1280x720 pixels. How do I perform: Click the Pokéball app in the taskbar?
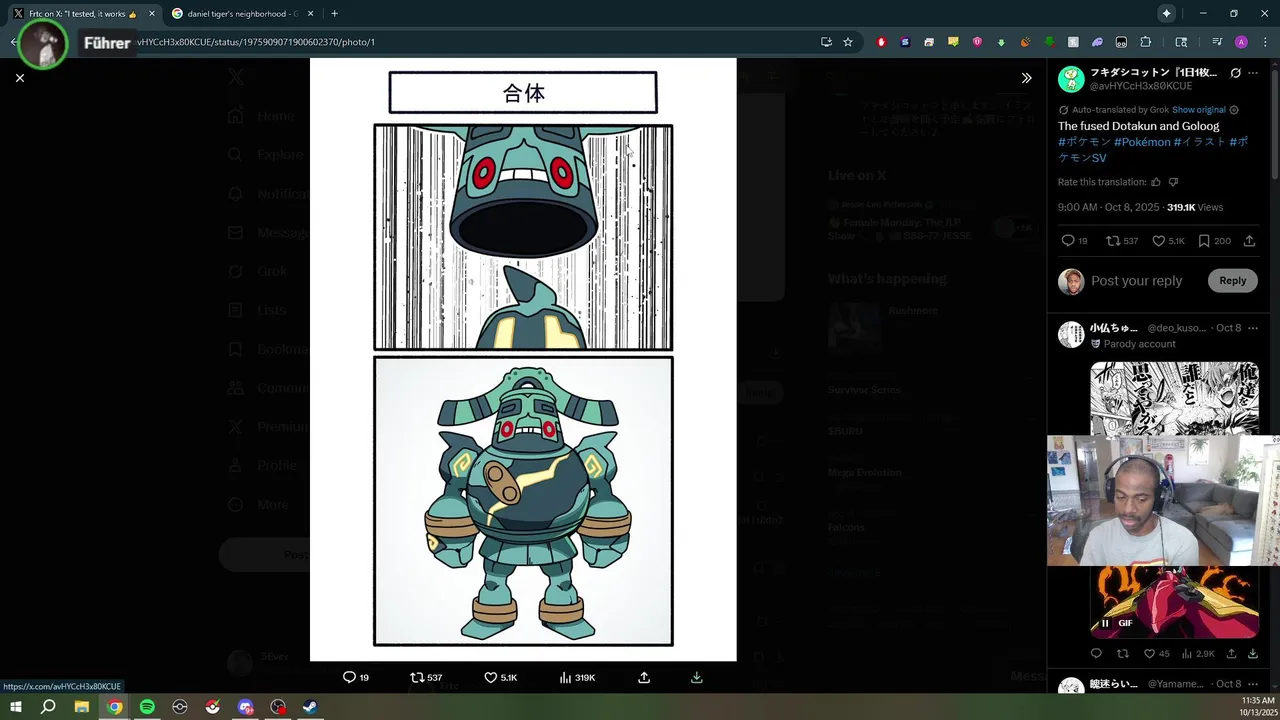coord(212,707)
